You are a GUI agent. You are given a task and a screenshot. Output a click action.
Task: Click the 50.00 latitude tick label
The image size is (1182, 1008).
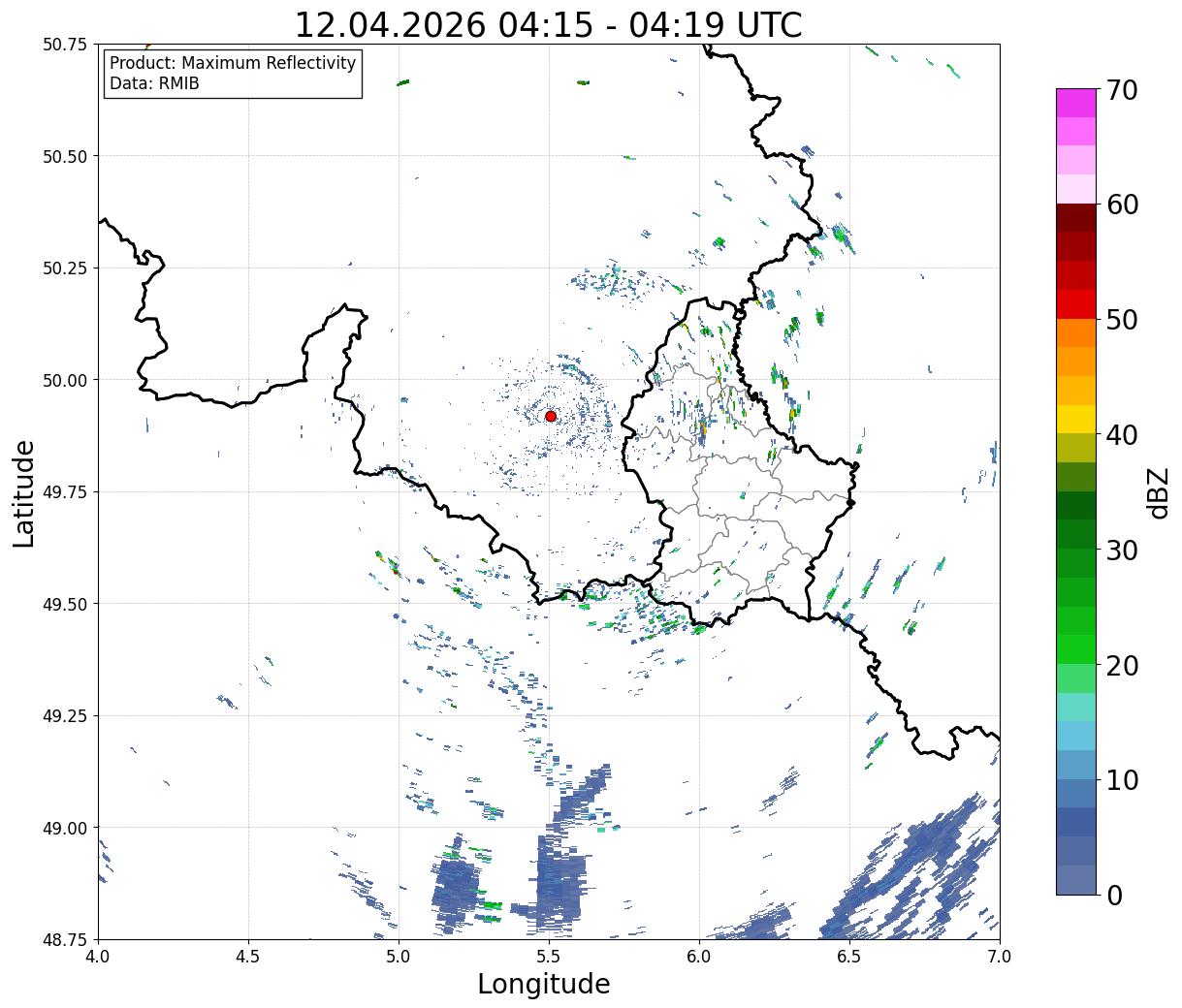(x=65, y=380)
